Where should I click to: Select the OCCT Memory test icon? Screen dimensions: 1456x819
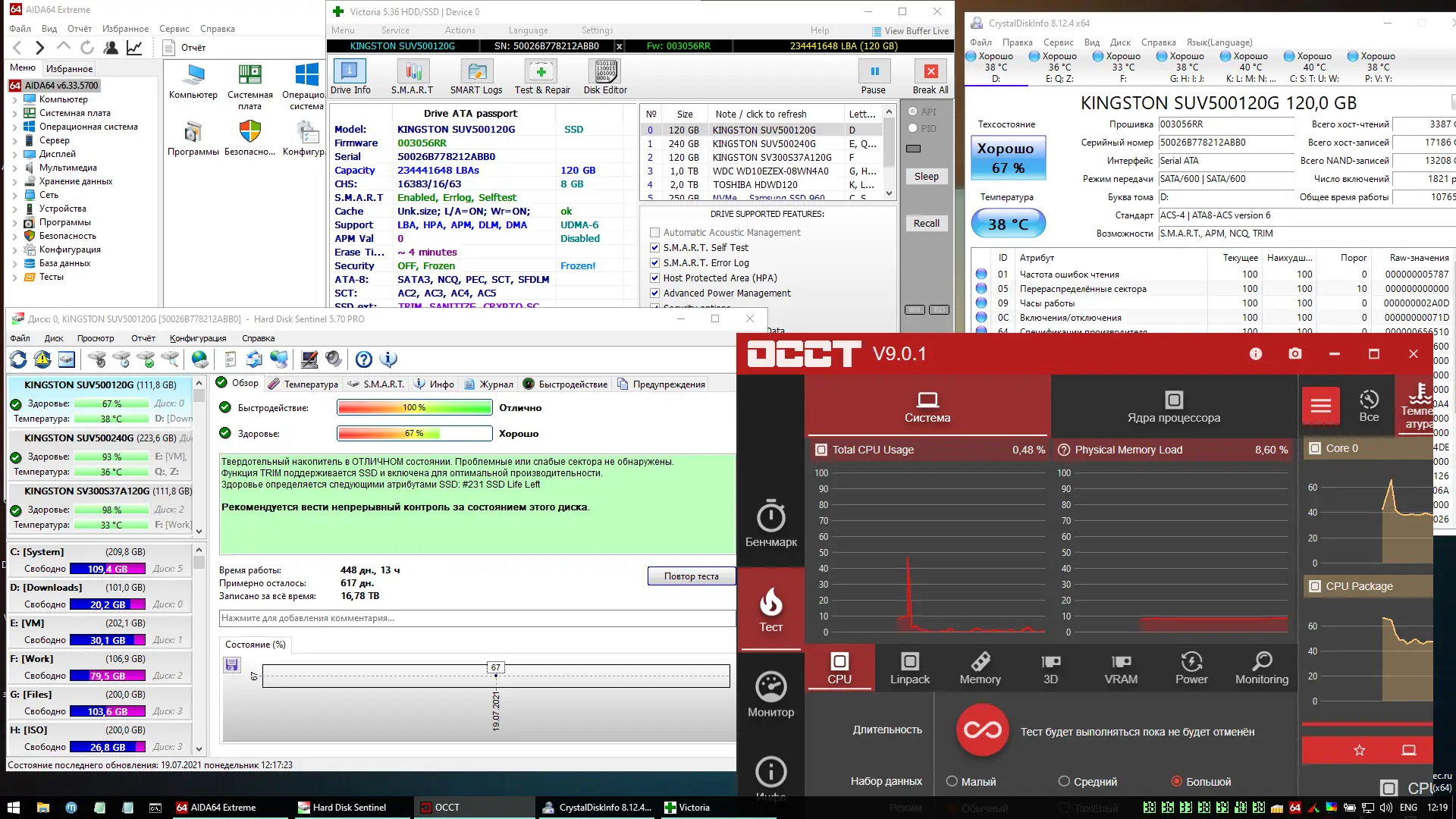click(x=980, y=667)
